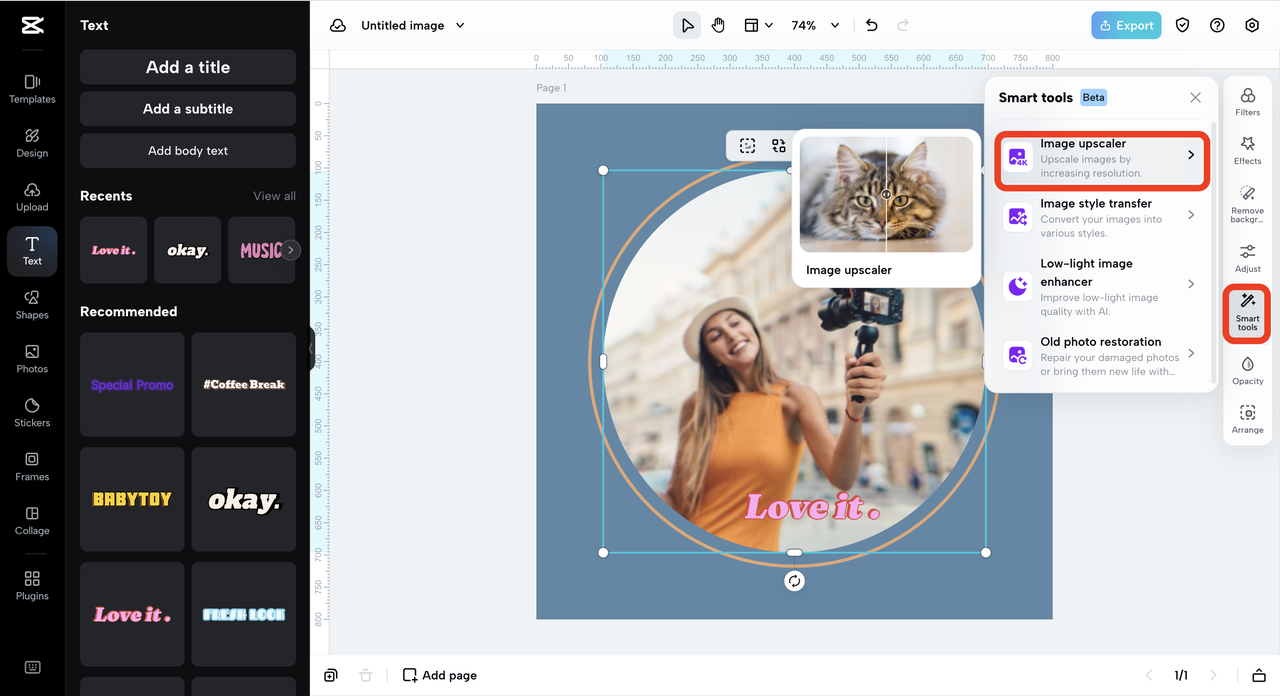1280x696 pixels.
Task: Select the pointer selection tool
Action: pos(687,25)
